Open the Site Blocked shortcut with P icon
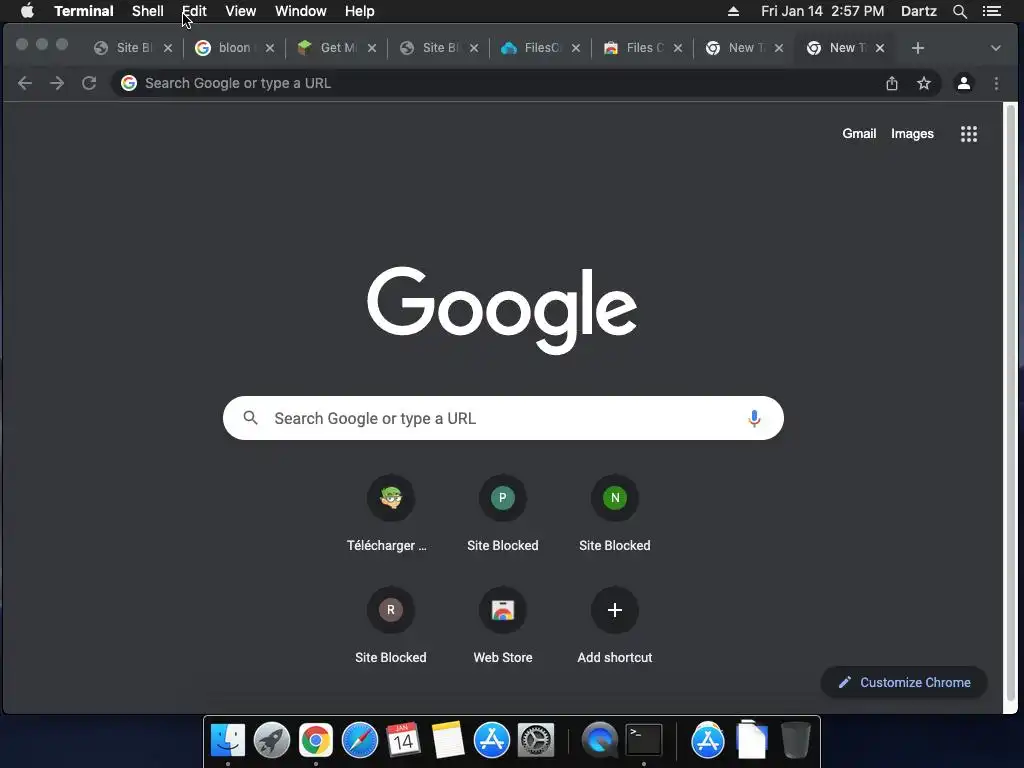Screen dimensions: 1024x768 pyautogui.click(x=503, y=515)
